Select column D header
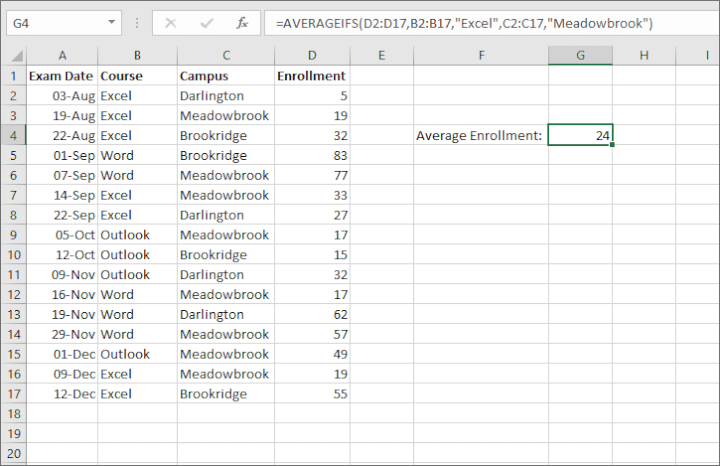This screenshot has width=720, height=466. click(312, 55)
